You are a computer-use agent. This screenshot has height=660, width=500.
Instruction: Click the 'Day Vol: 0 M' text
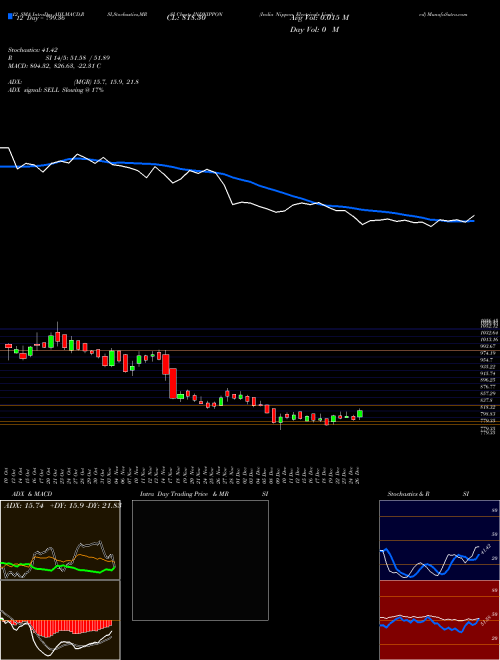[x=314, y=29]
